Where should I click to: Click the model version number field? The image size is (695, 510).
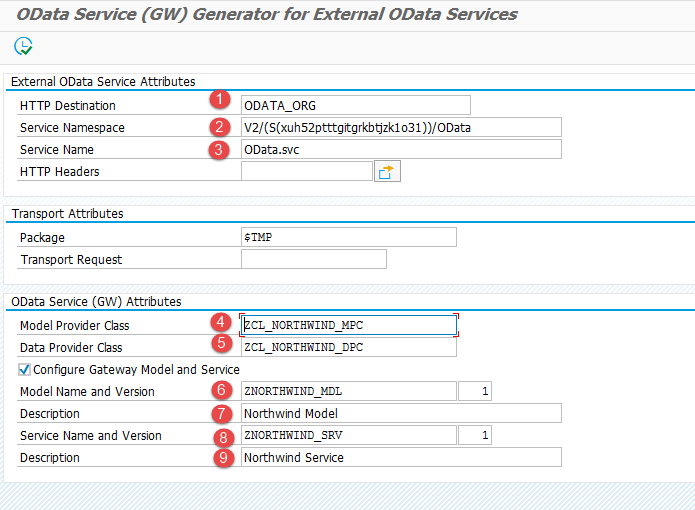[476, 391]
